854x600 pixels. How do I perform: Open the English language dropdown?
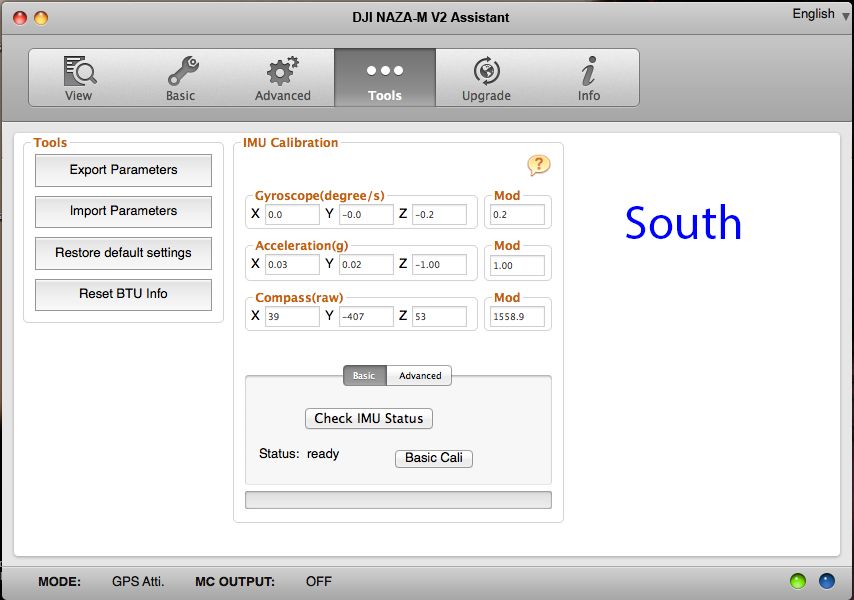pyautogui.click(x=820, y=14)
